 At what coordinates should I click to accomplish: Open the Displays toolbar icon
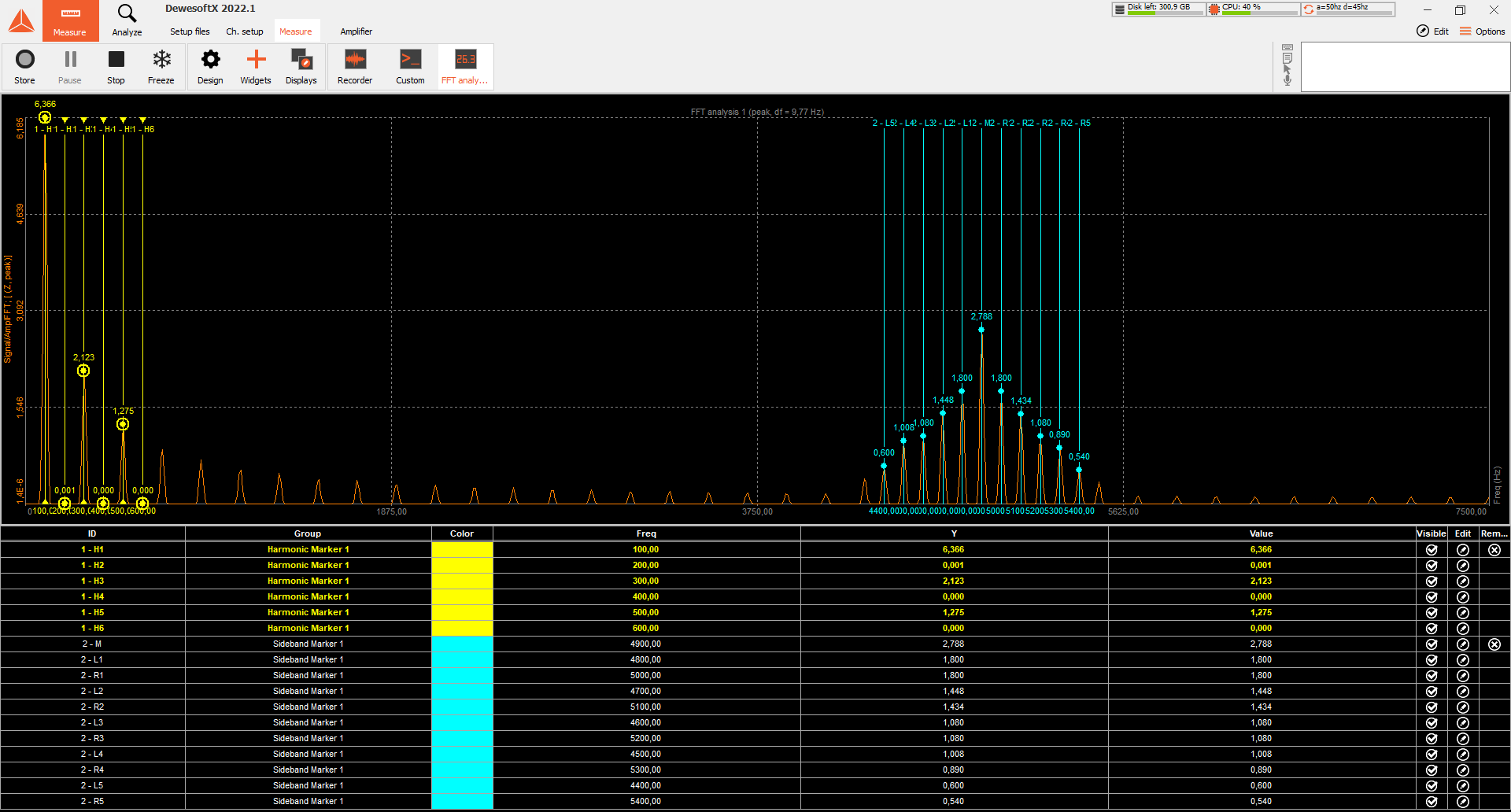(301, 67)
